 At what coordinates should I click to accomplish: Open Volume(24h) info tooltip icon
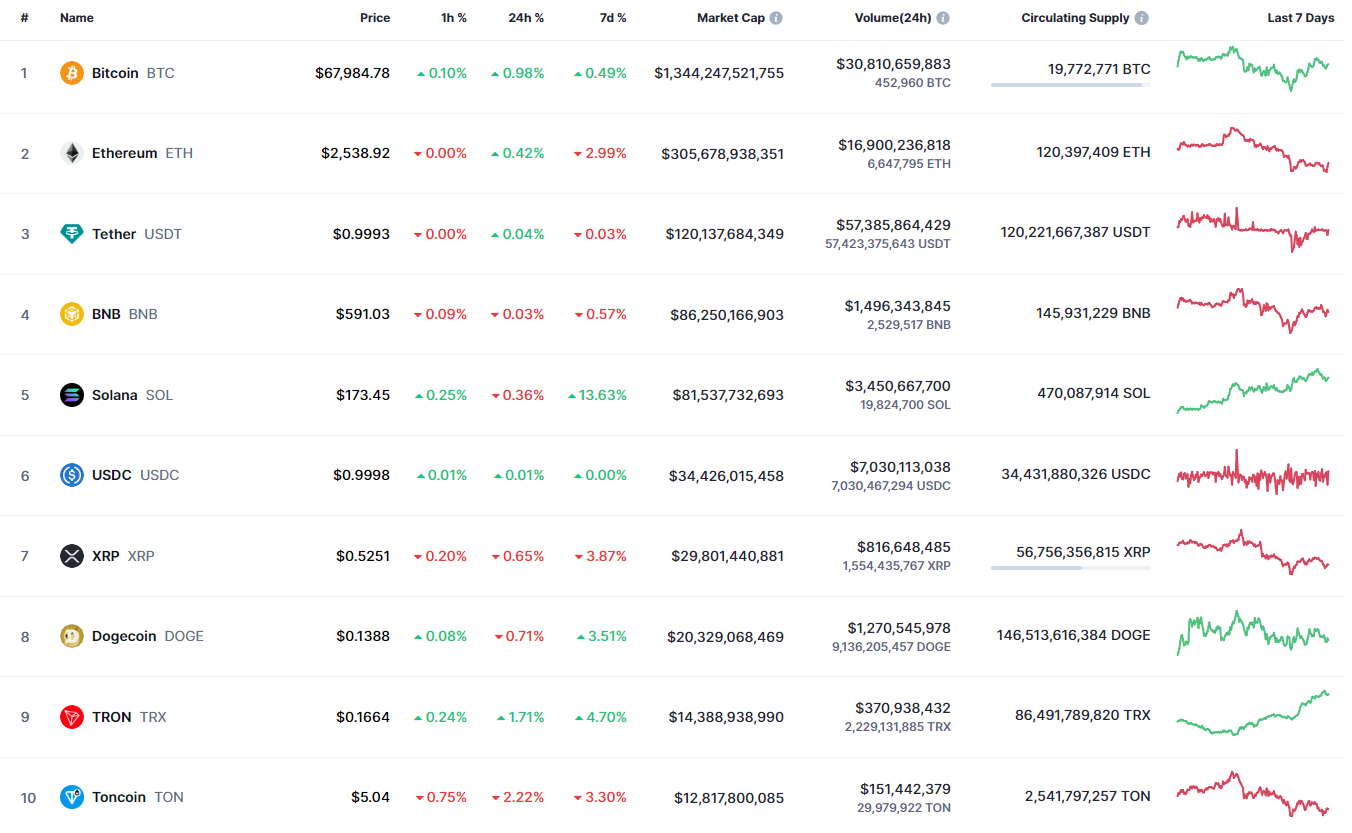(x=943, y=18)
